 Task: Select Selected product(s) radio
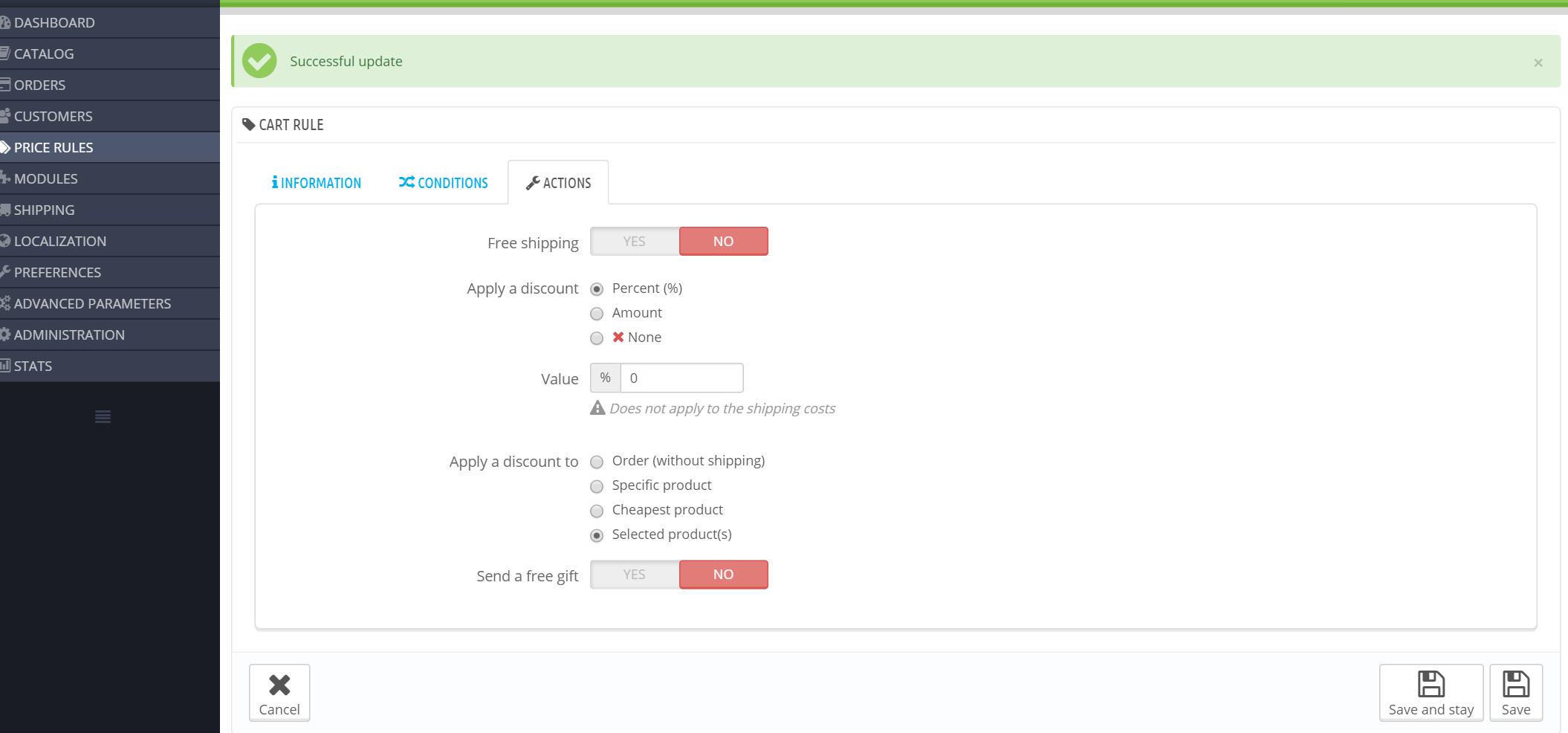point(597,536)
